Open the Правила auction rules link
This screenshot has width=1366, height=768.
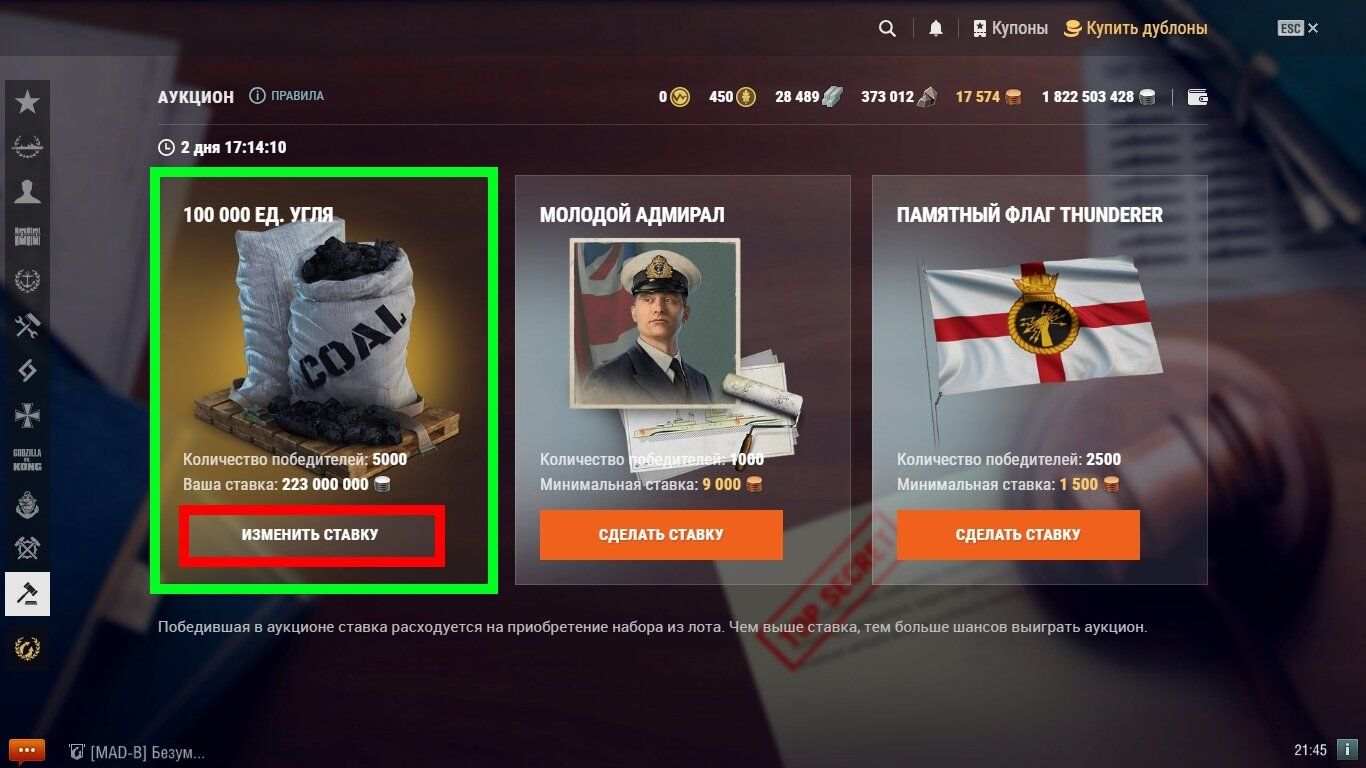[x=286, y=96]
